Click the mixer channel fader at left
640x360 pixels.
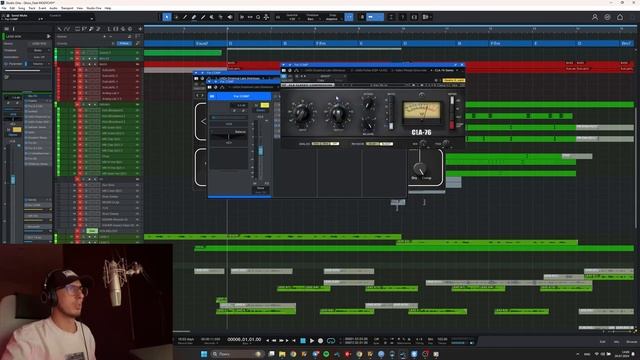point(13,180)
